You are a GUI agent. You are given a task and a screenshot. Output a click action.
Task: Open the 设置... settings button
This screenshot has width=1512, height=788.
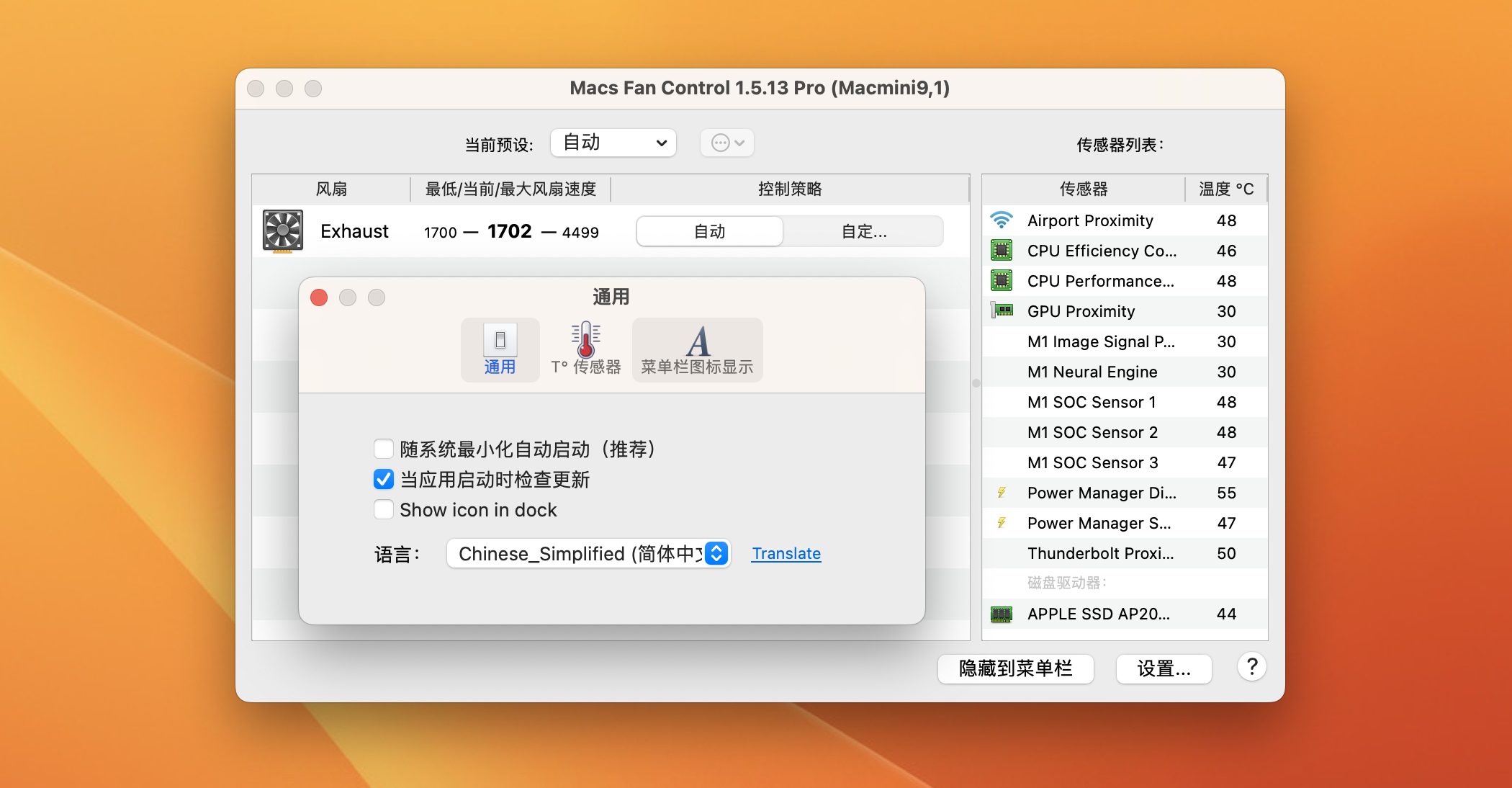[1164, 668]
